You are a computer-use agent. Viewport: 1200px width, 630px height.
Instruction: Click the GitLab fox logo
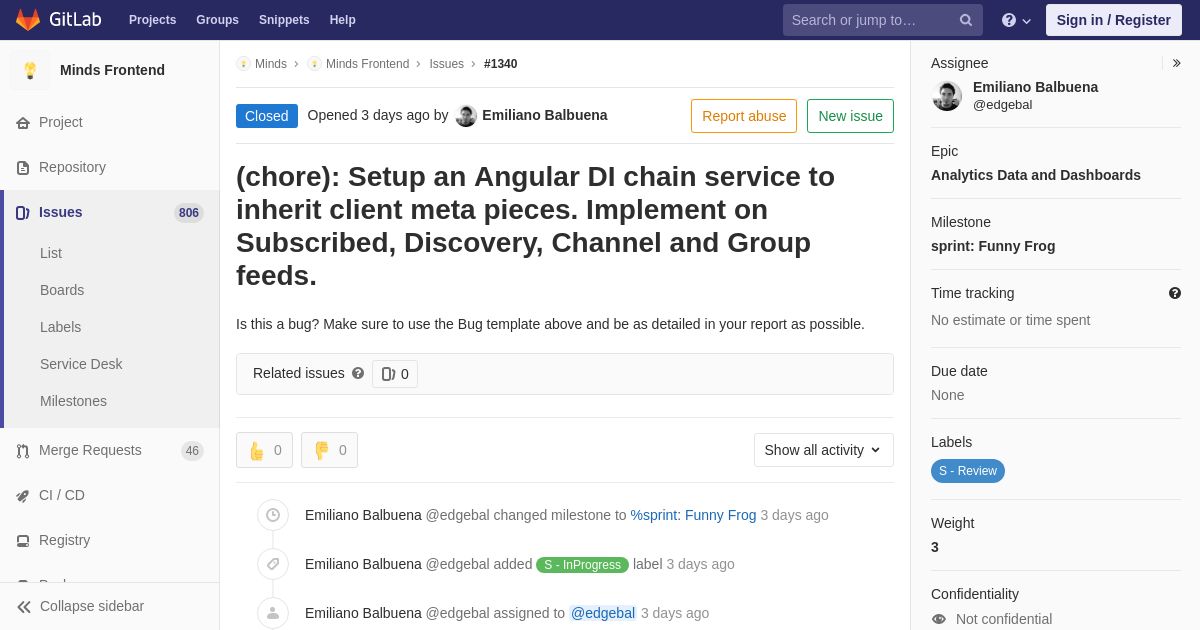(28, 20)
